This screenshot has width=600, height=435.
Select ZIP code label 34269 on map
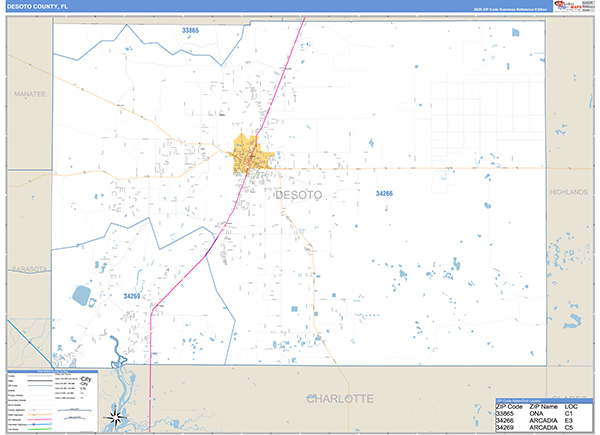coord(132,296)
